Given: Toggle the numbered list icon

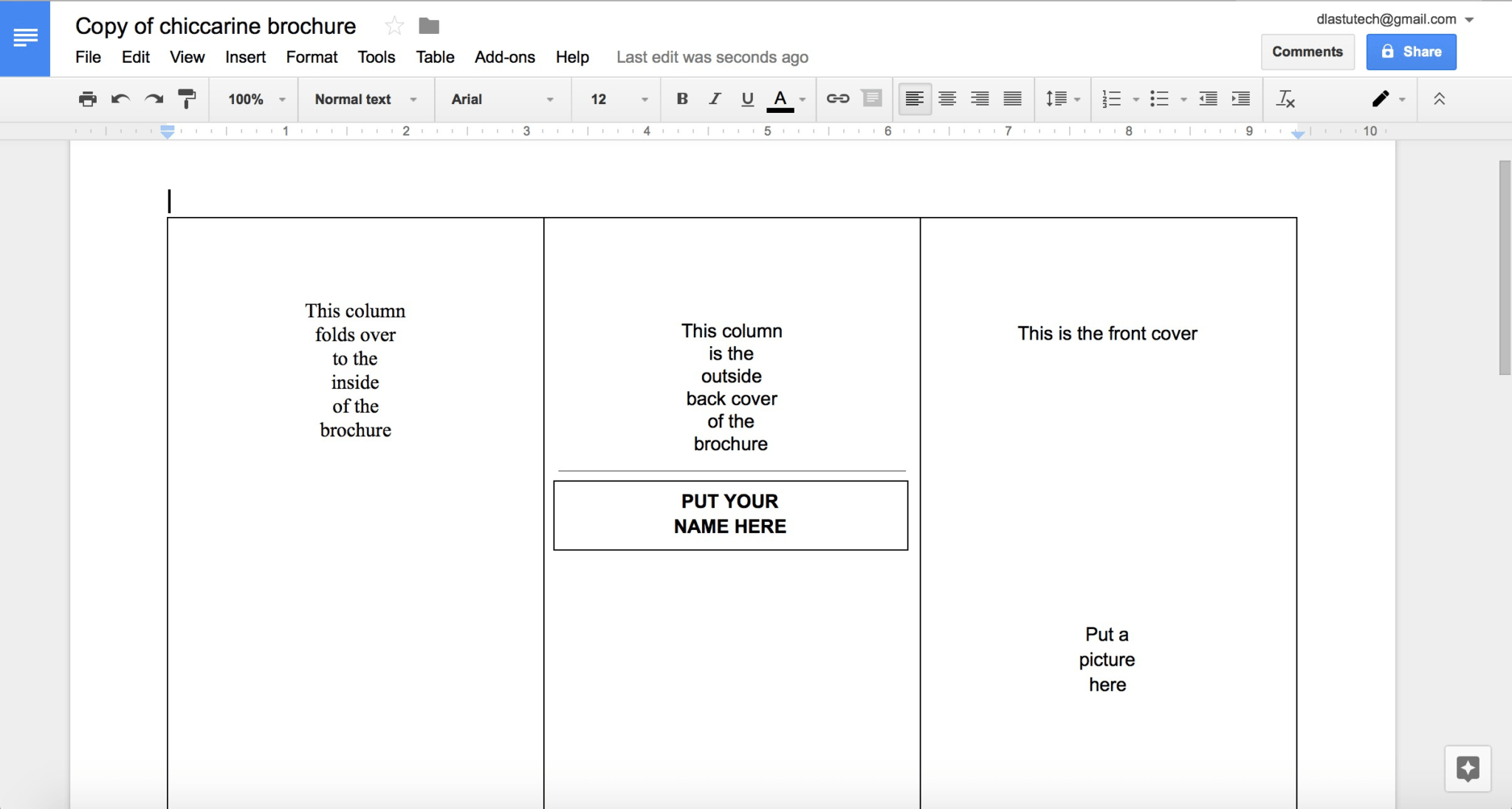Looking at the screenshot, I should [1110, 98].
